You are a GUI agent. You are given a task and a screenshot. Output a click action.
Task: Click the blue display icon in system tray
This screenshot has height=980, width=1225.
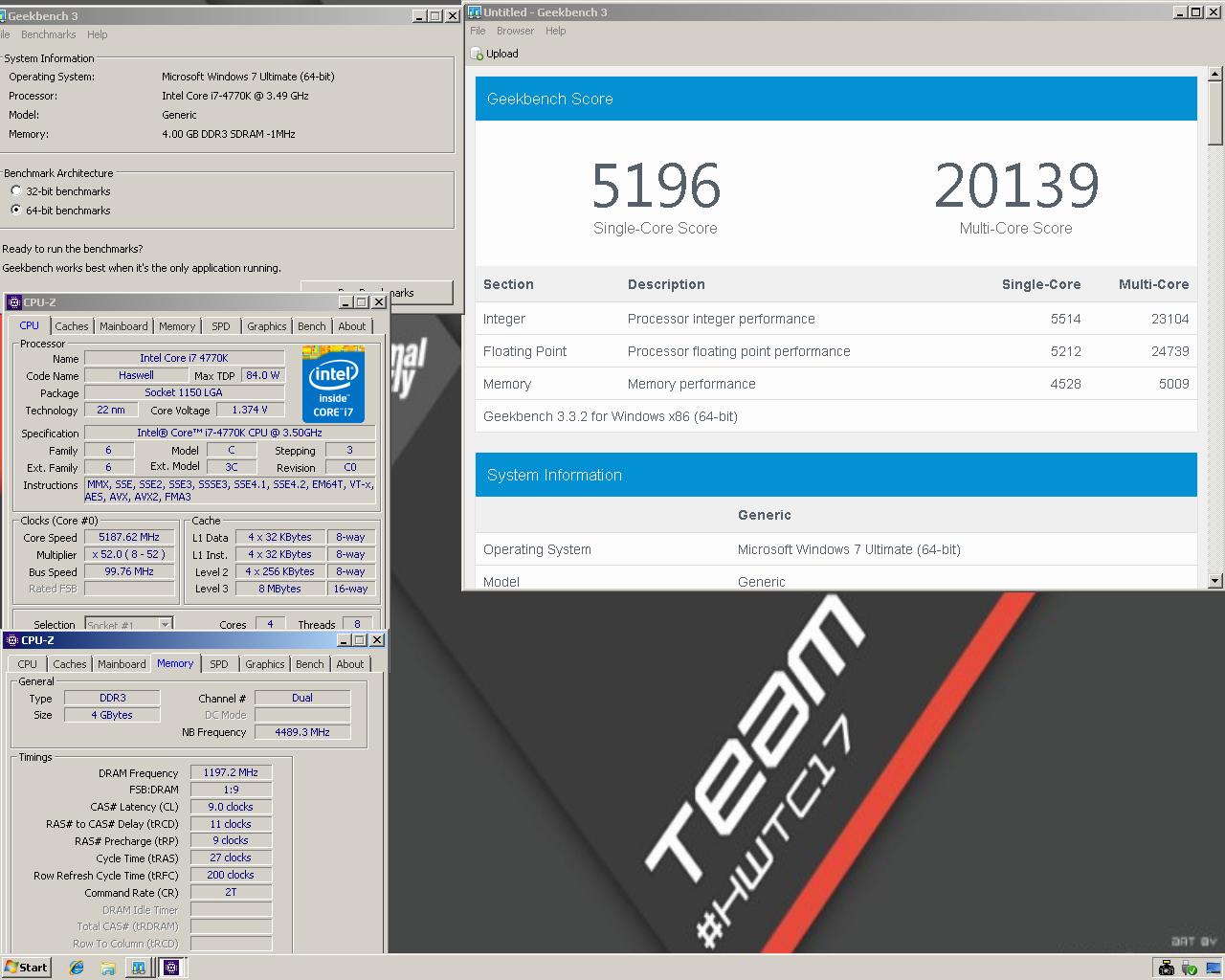1213,968
